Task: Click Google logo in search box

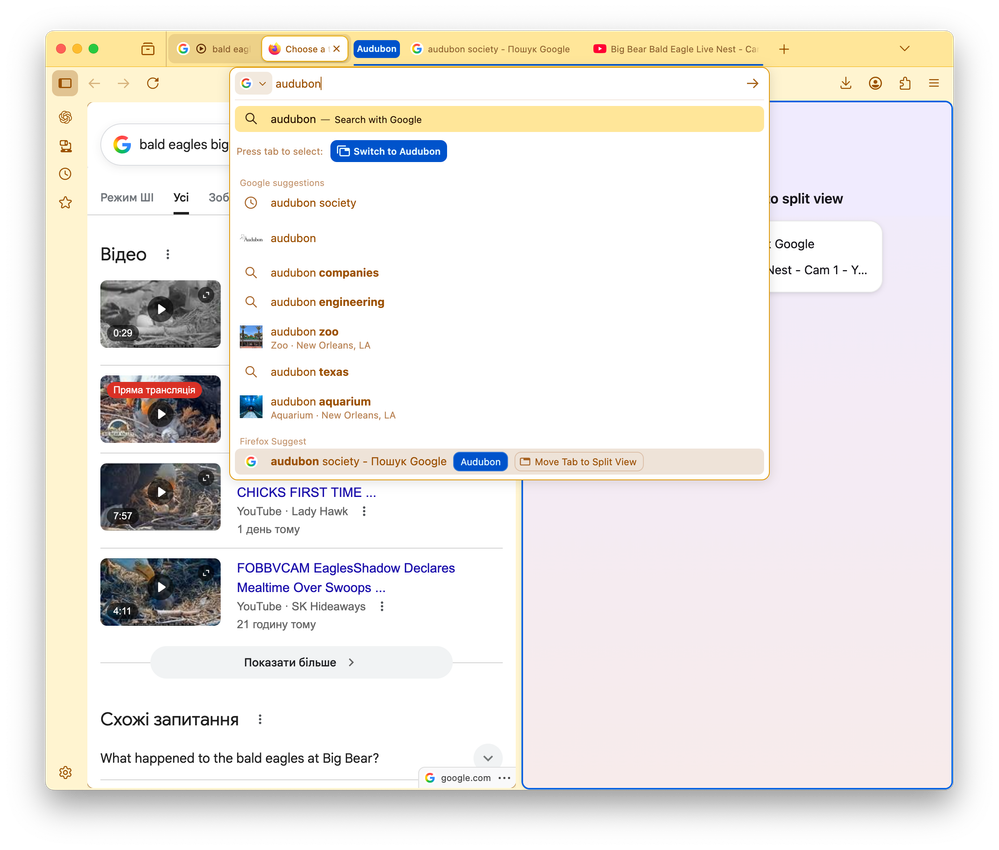Action: 122,145
